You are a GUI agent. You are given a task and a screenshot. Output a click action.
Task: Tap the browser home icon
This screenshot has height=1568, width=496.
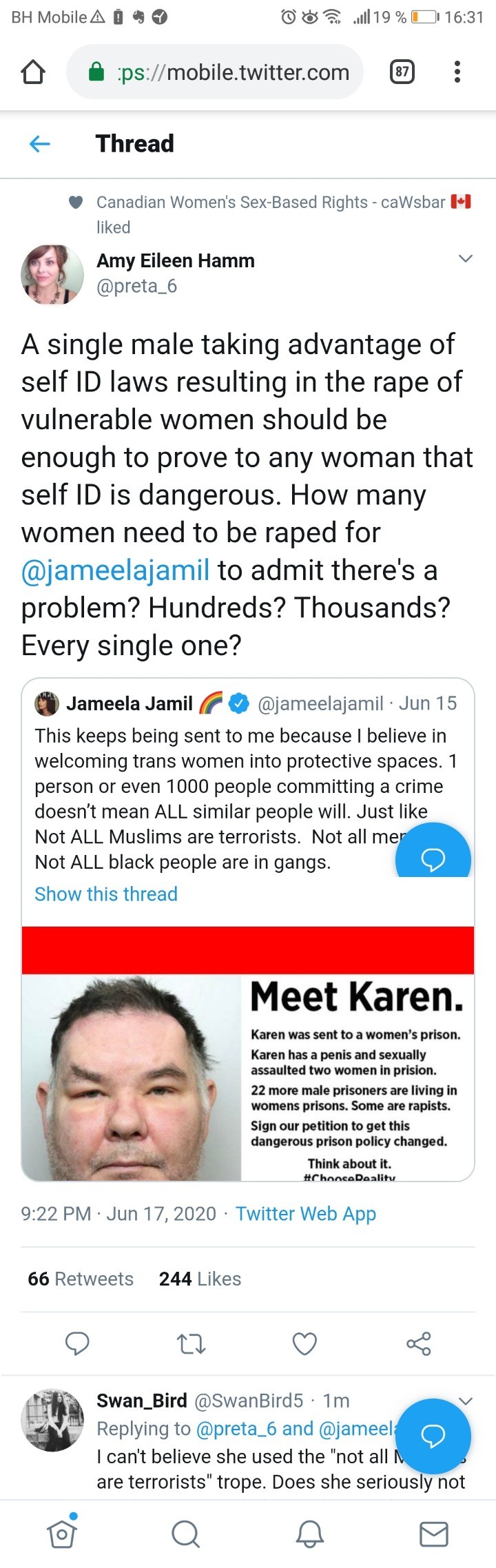click(33, 72)
